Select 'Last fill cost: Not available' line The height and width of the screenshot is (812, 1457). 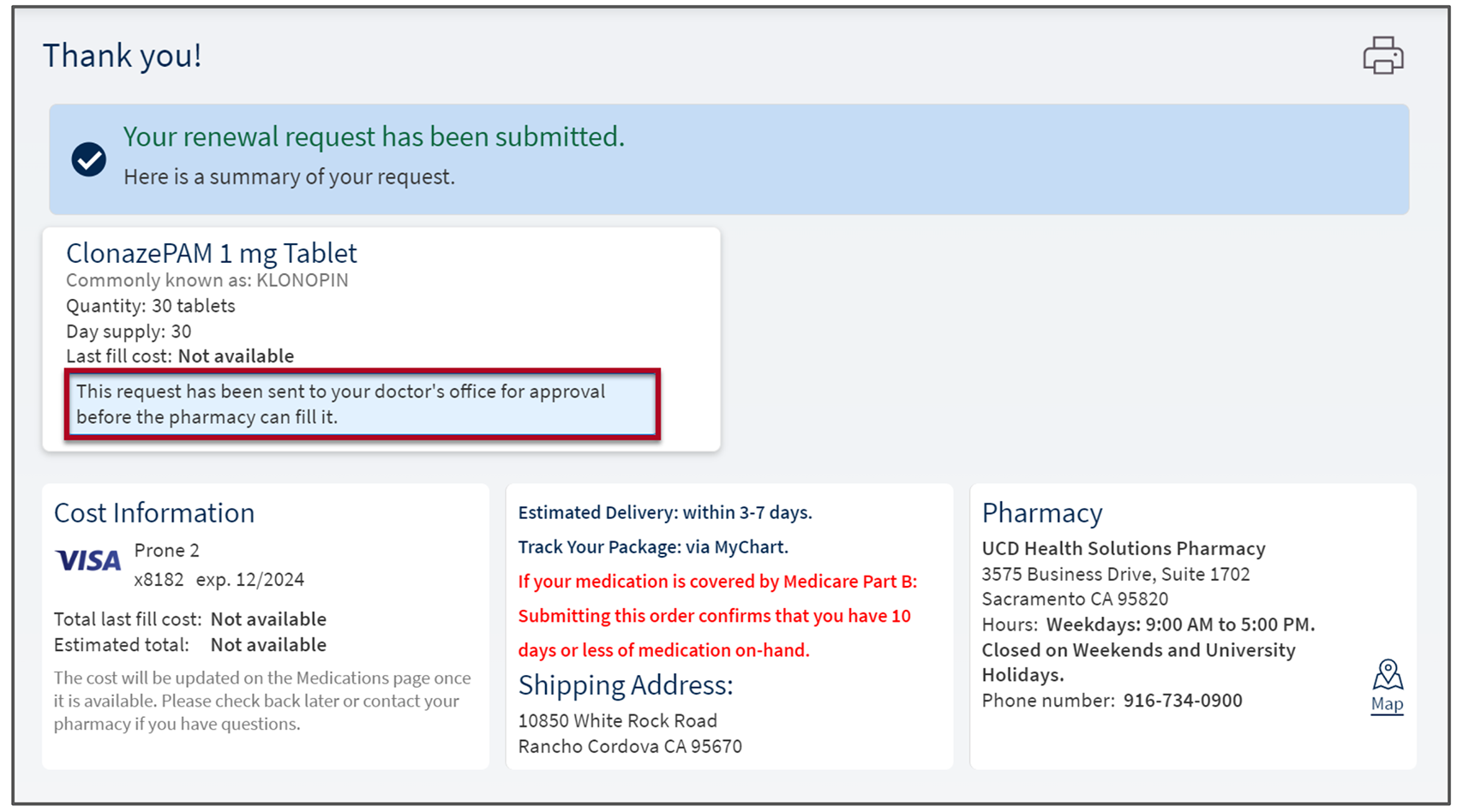180,356
